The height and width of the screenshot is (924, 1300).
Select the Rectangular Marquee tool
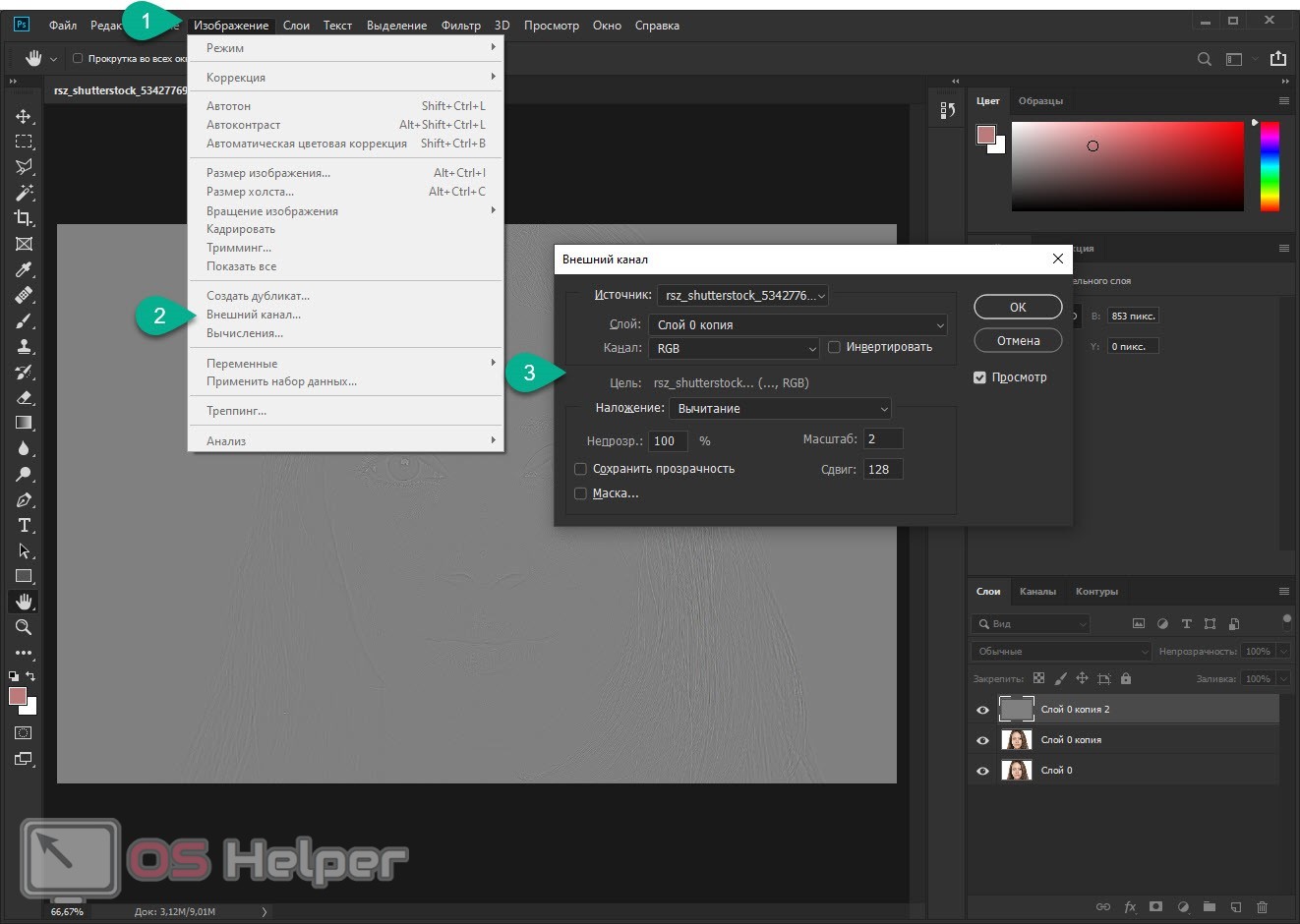point(24,142)
